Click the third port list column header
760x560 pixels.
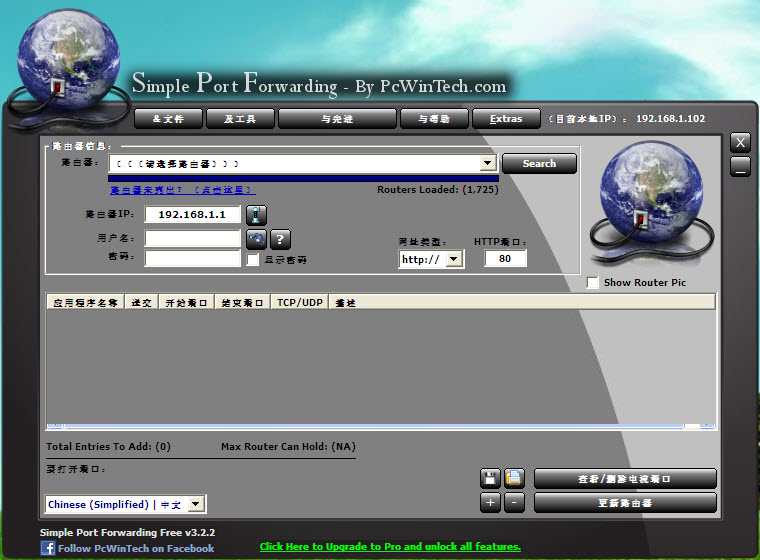(x=187, y=303)
